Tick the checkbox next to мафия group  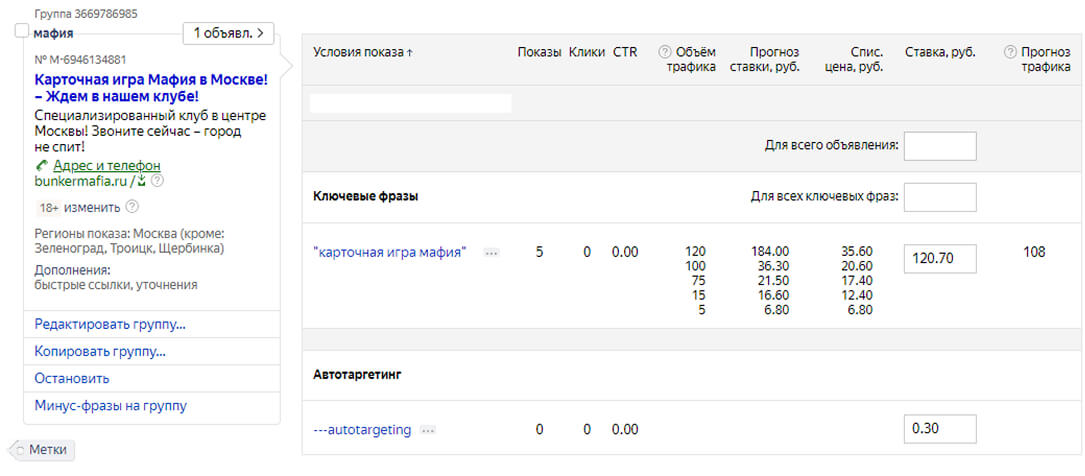[22, 32]
